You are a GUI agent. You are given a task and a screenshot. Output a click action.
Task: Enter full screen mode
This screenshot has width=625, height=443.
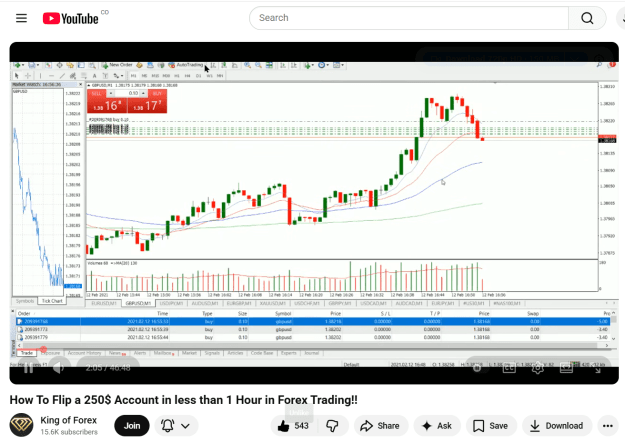597,368
